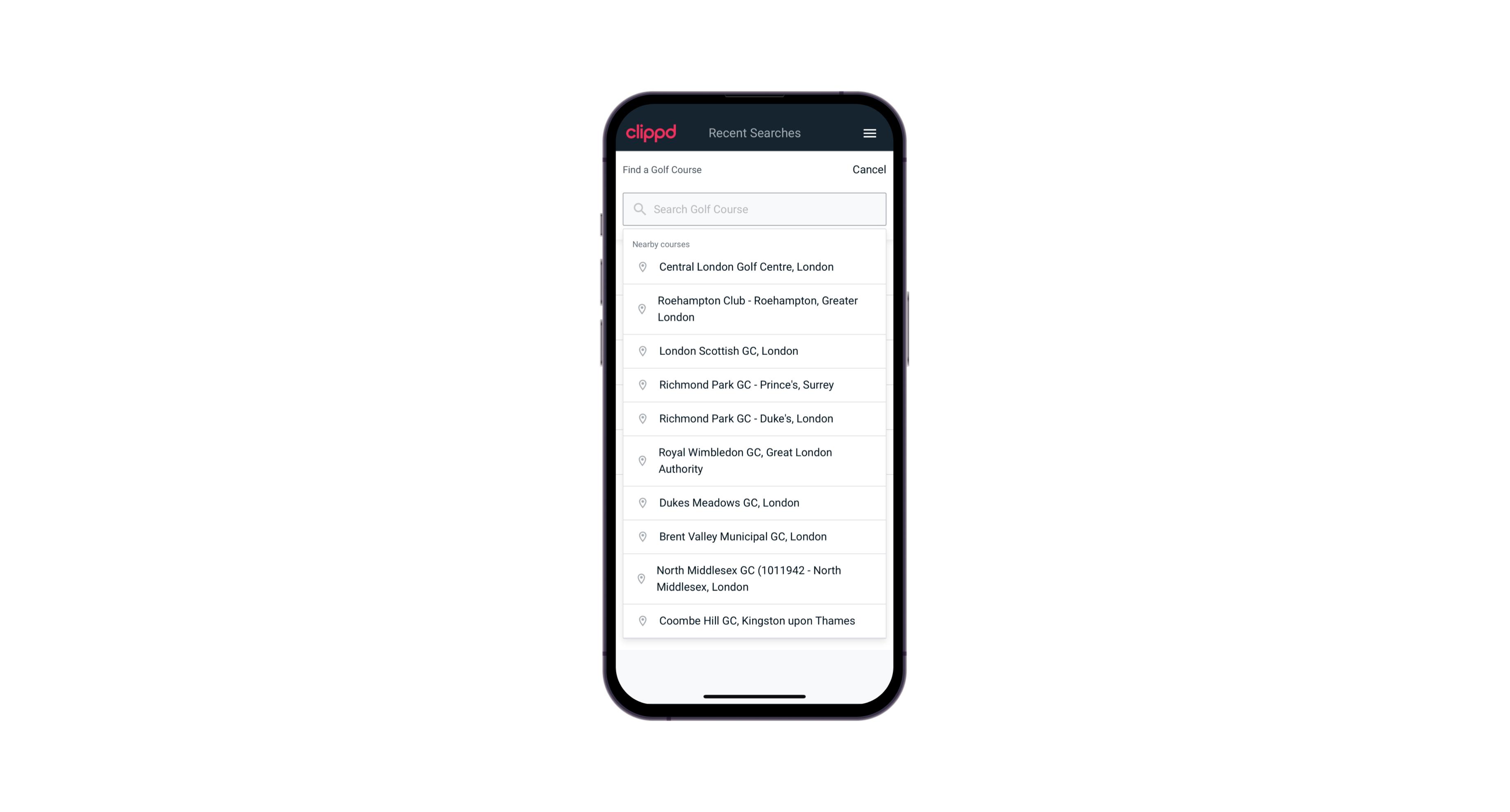Click the location pin icon for Richmond Park GC Prince's

pyautogui.click(x=642, y=384)
